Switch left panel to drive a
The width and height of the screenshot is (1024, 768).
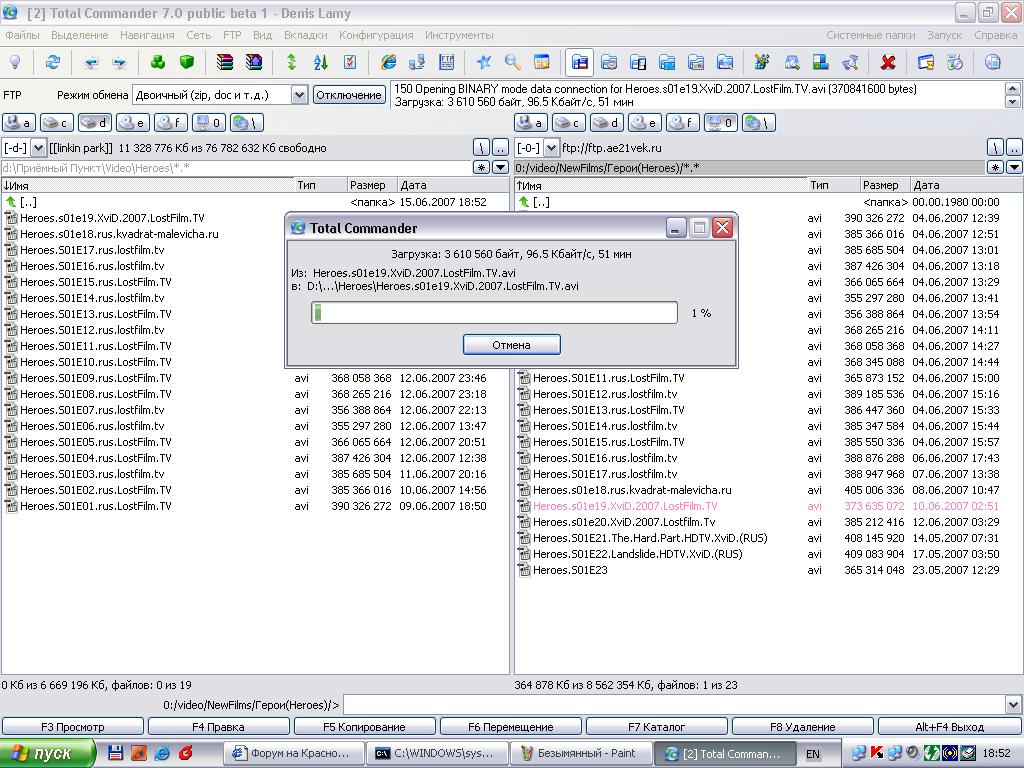coord(19,122)
